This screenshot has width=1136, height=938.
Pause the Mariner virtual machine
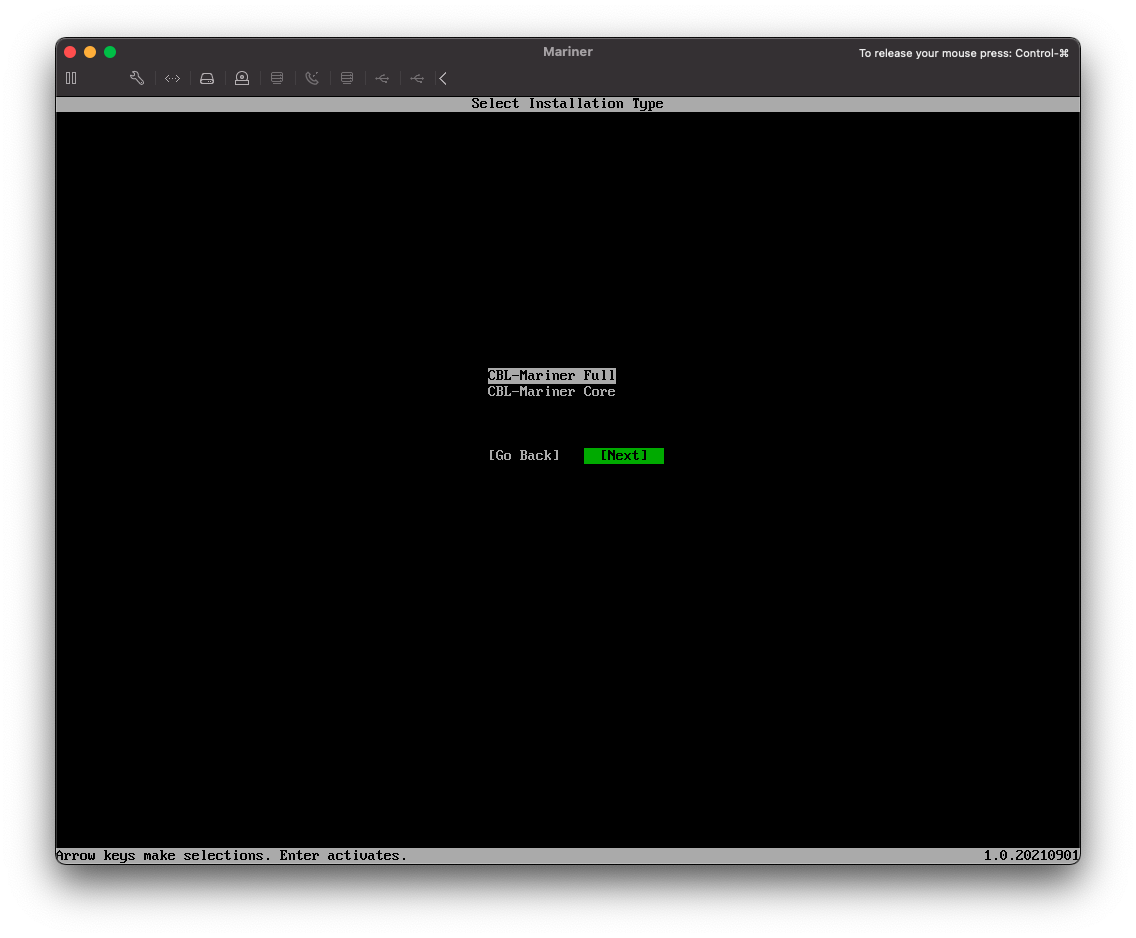pos(71,78)
